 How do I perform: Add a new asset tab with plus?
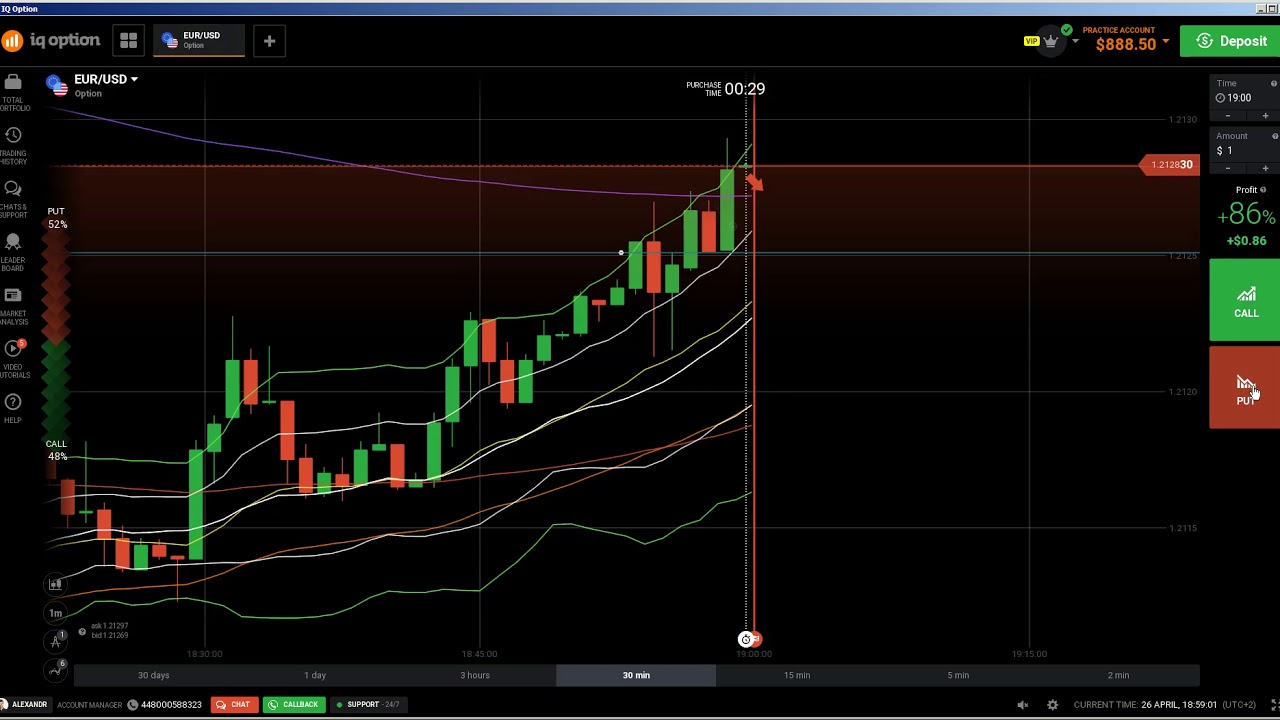point(269,41)
